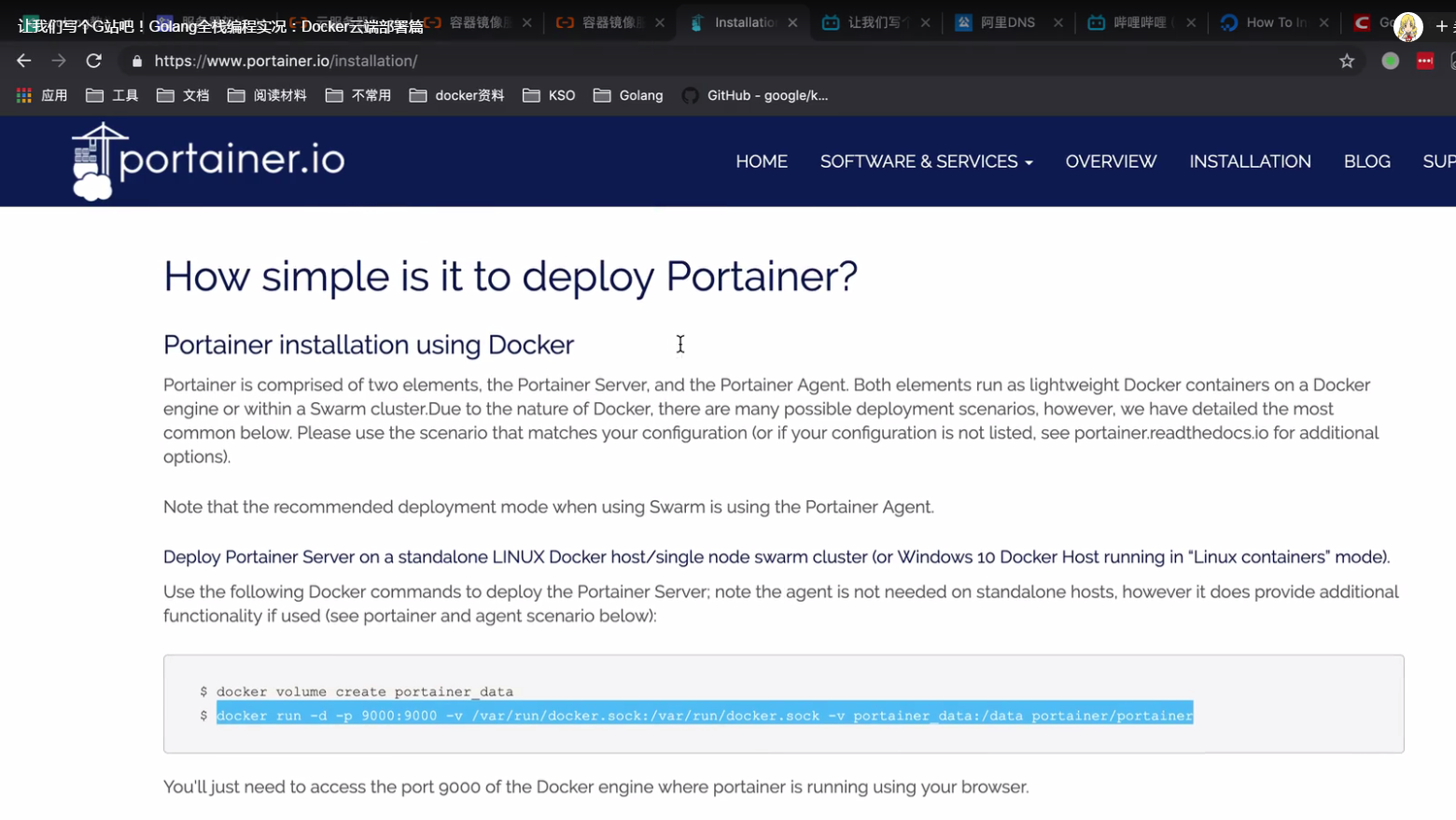The image size is (1456, 820).
Task: Open the Golang bookmarks folder
Action: tap(628, 95)
